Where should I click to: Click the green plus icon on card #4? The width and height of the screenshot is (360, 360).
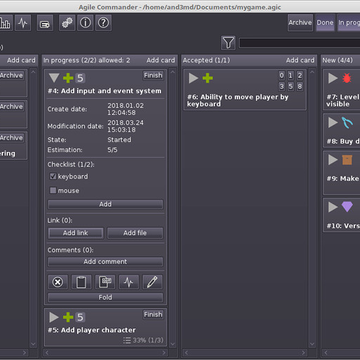(x=68, y=78)
